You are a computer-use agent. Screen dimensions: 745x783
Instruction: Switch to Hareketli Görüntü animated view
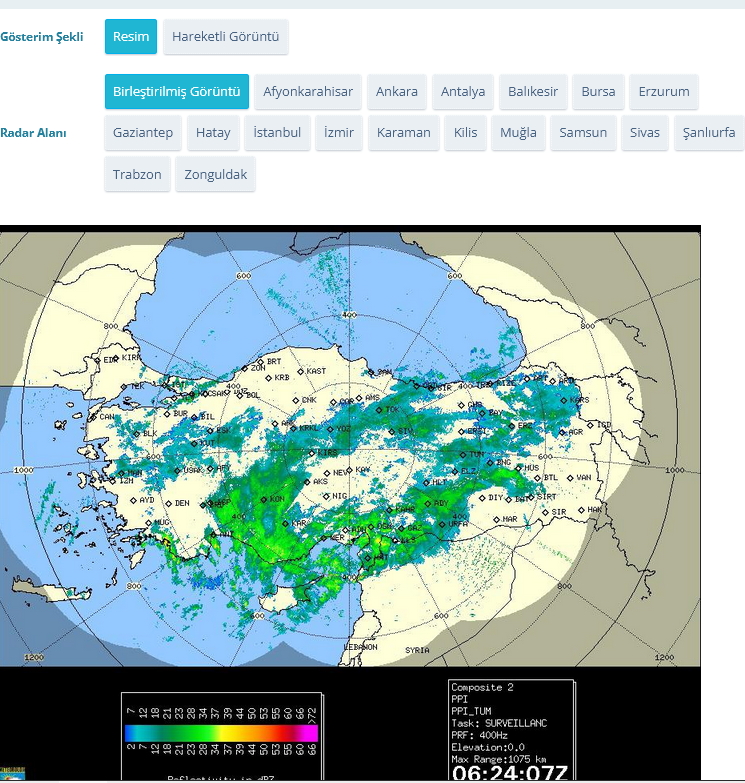point(226,36)
